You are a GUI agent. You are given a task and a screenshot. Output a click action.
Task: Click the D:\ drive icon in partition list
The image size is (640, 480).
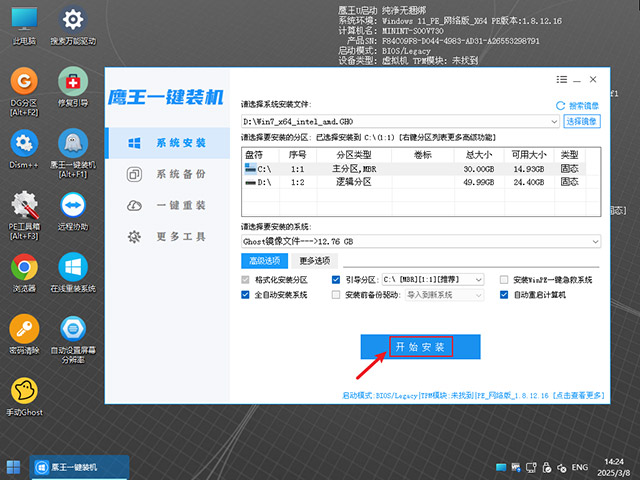pyautogui.click(x=250, y=182)
